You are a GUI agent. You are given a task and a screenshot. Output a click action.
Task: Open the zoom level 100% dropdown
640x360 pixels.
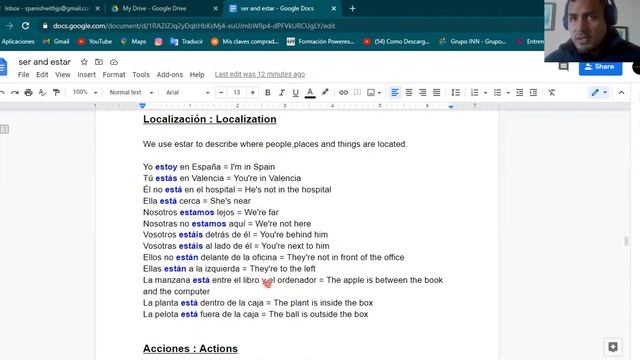pyautogui.click(x=85, y=93)
